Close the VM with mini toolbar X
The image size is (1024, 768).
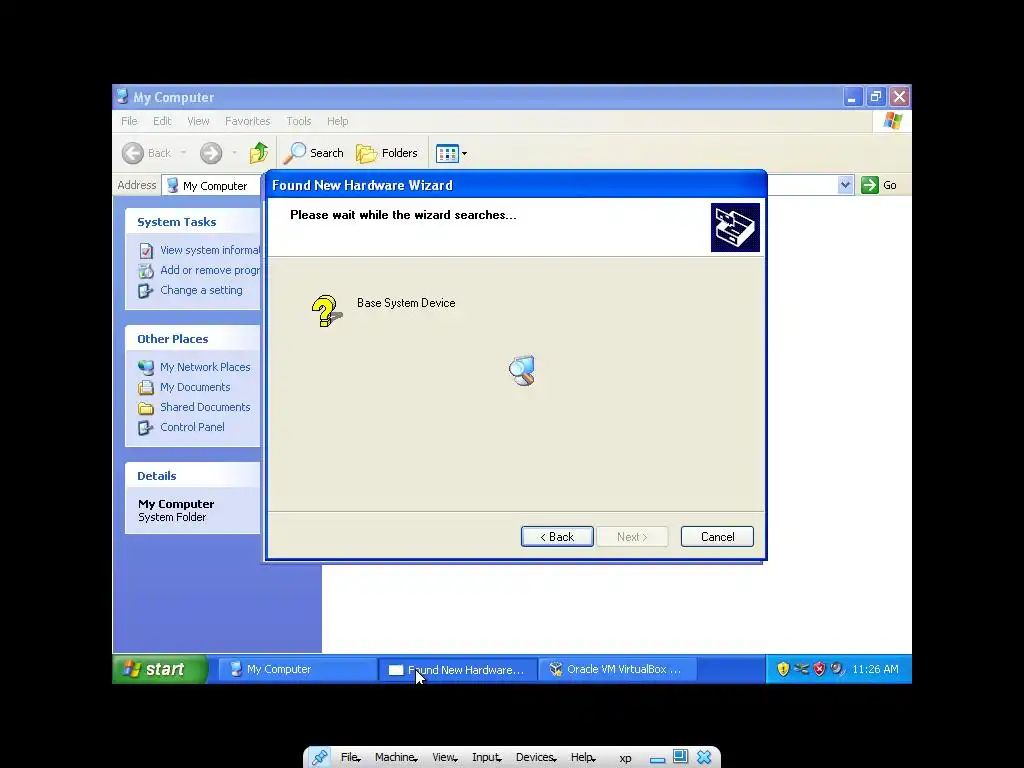(x=704, y=757)
